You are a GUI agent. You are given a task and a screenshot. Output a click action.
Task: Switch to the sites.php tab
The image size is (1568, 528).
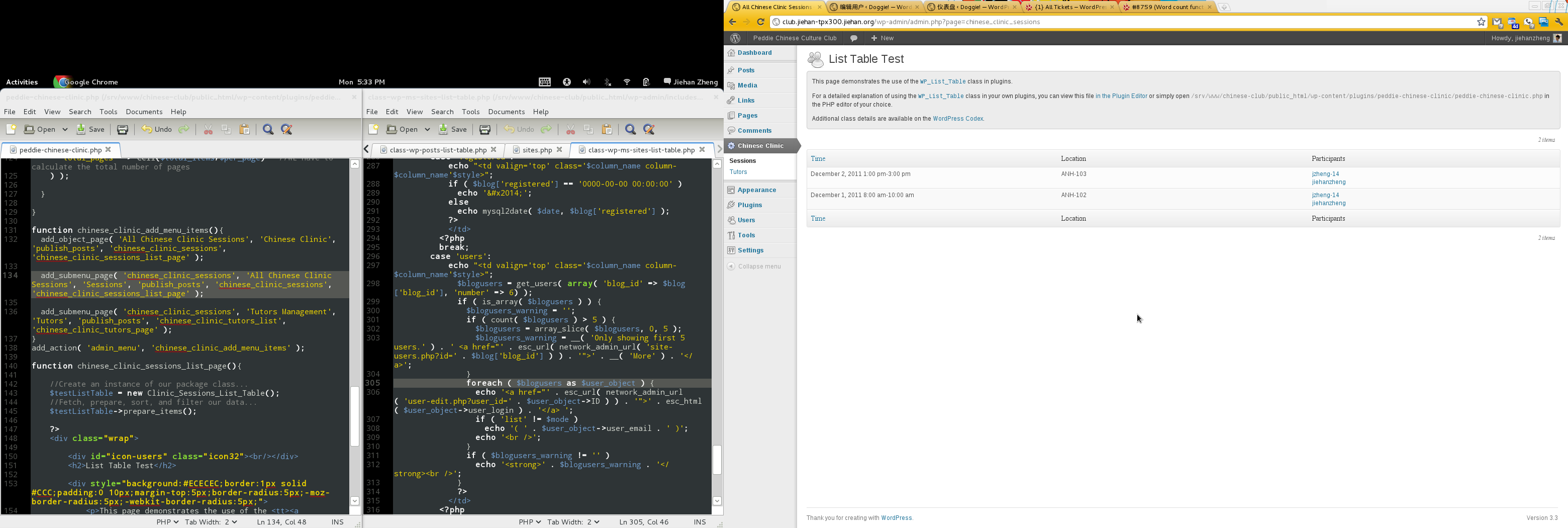pos(537,149)
